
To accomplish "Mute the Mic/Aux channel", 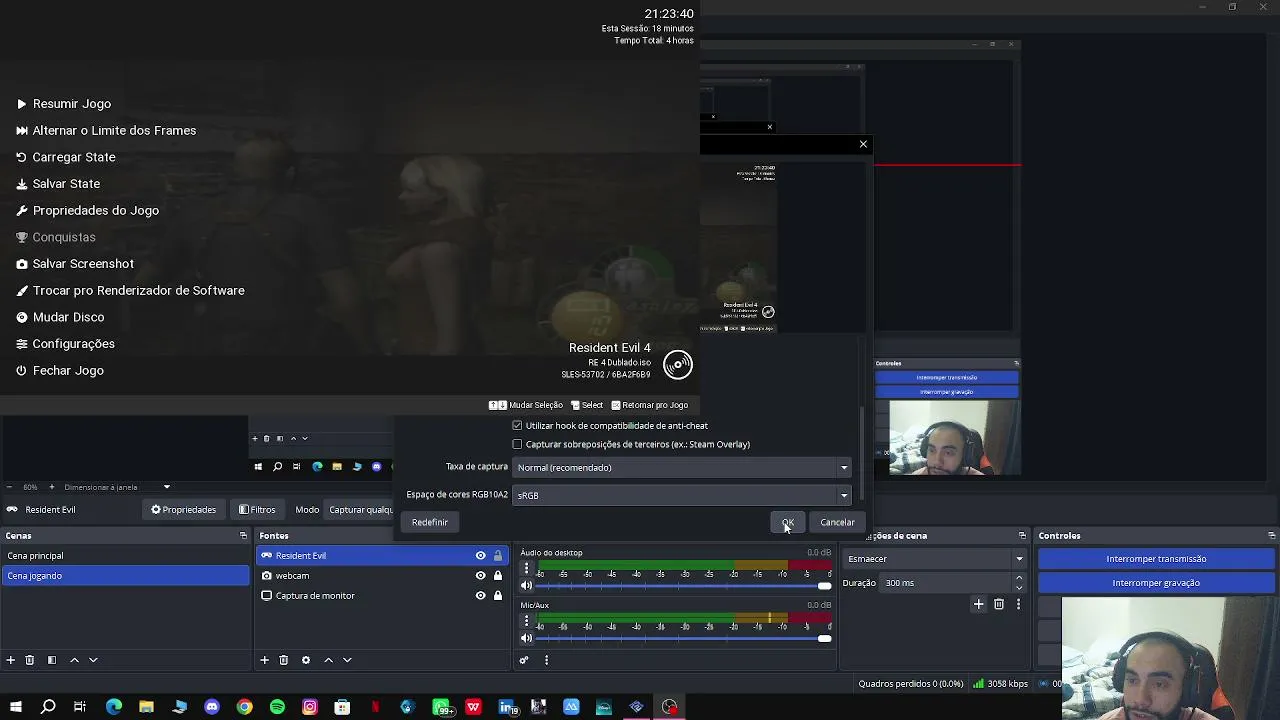I will tap(527, 638).
